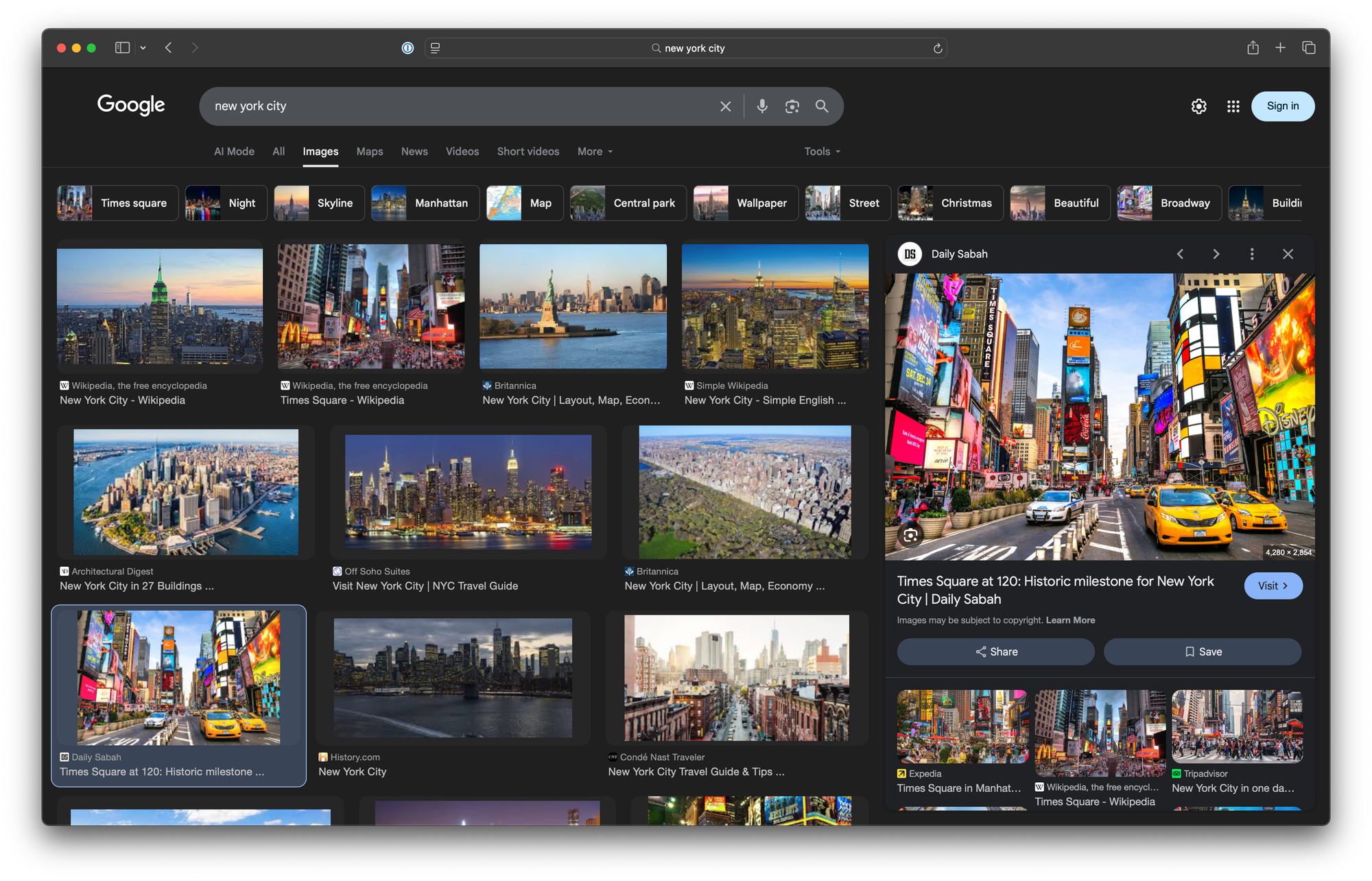Filter by the Night chip
Image resolution: width=1372 pixels, height=881 pixels.
coord(226,203)
